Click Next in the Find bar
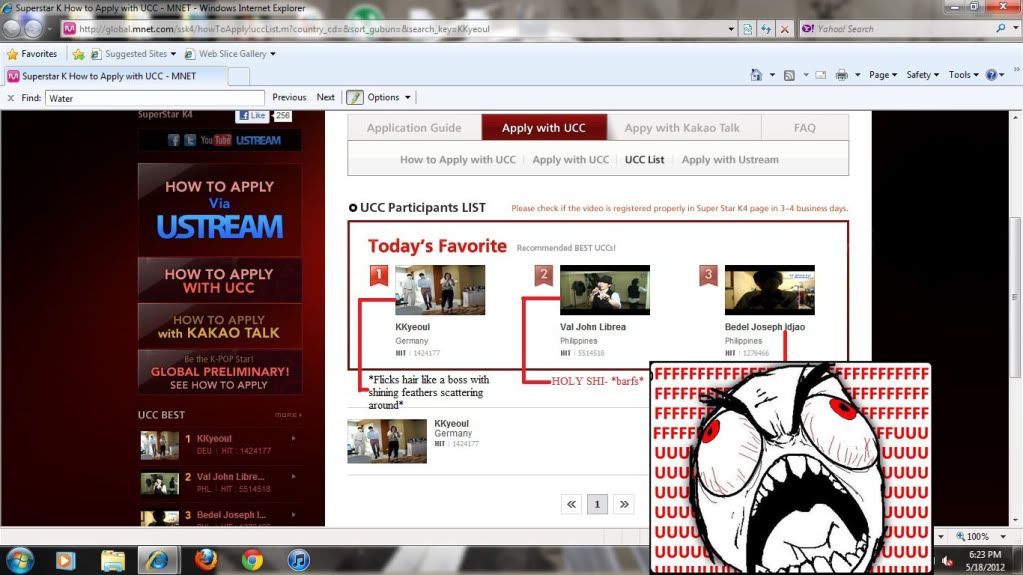This screenshot has width=1023, height=575. [x=326, y=97]
